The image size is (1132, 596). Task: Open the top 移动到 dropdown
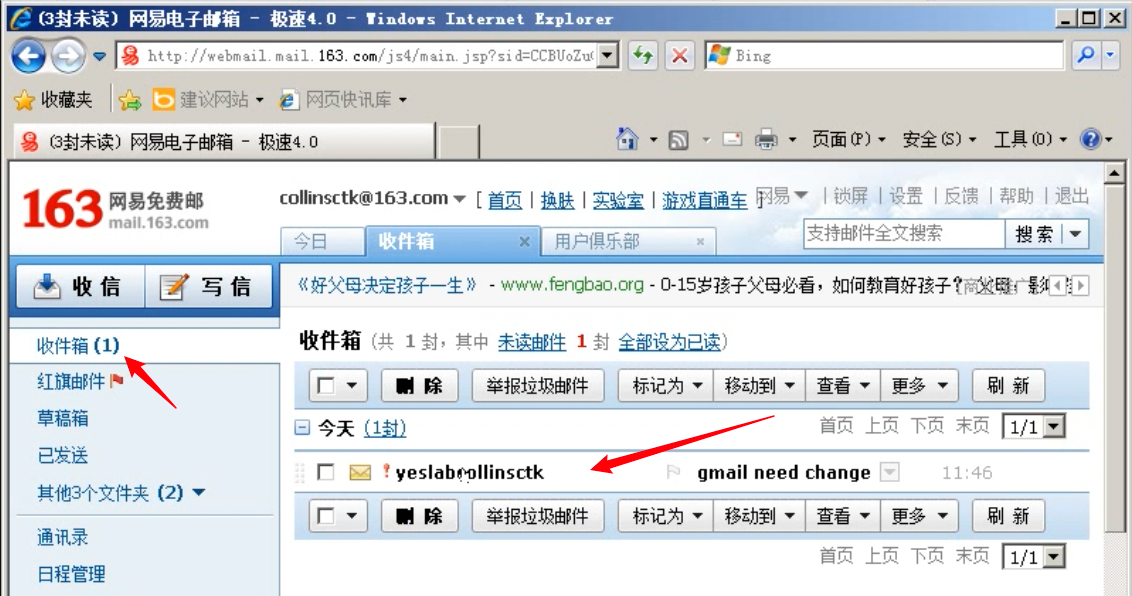point(759,386)
